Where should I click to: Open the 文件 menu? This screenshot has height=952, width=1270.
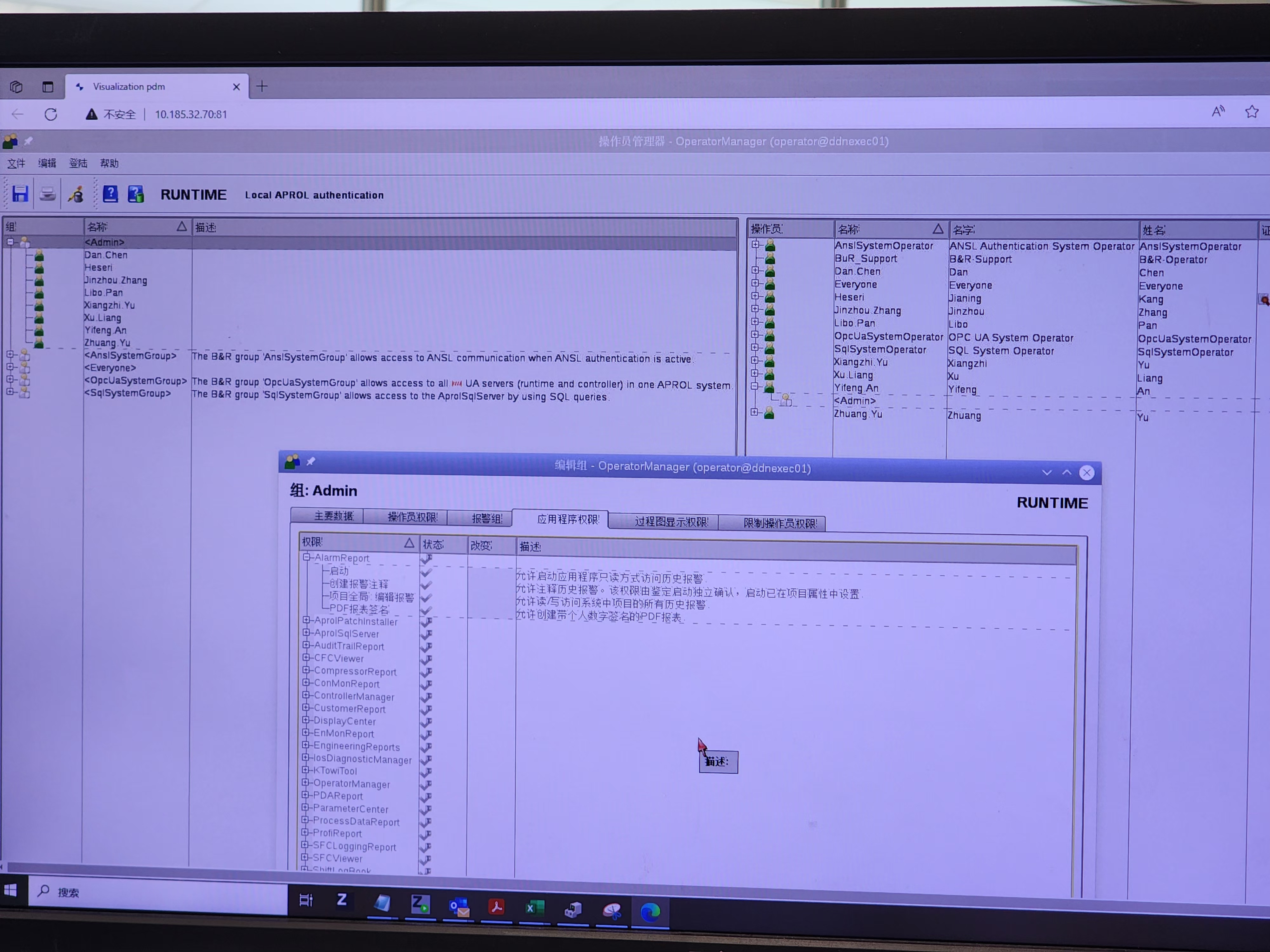(x=16, y=163)
